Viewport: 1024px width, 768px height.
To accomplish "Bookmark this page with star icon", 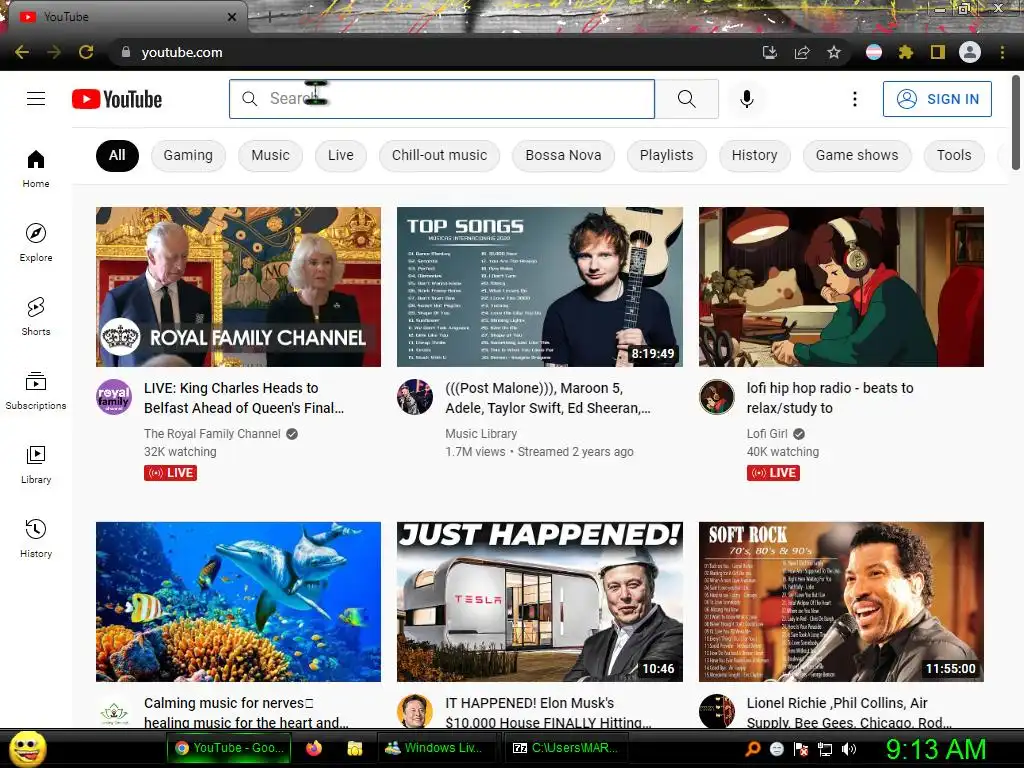I will [x=834, y=52].
